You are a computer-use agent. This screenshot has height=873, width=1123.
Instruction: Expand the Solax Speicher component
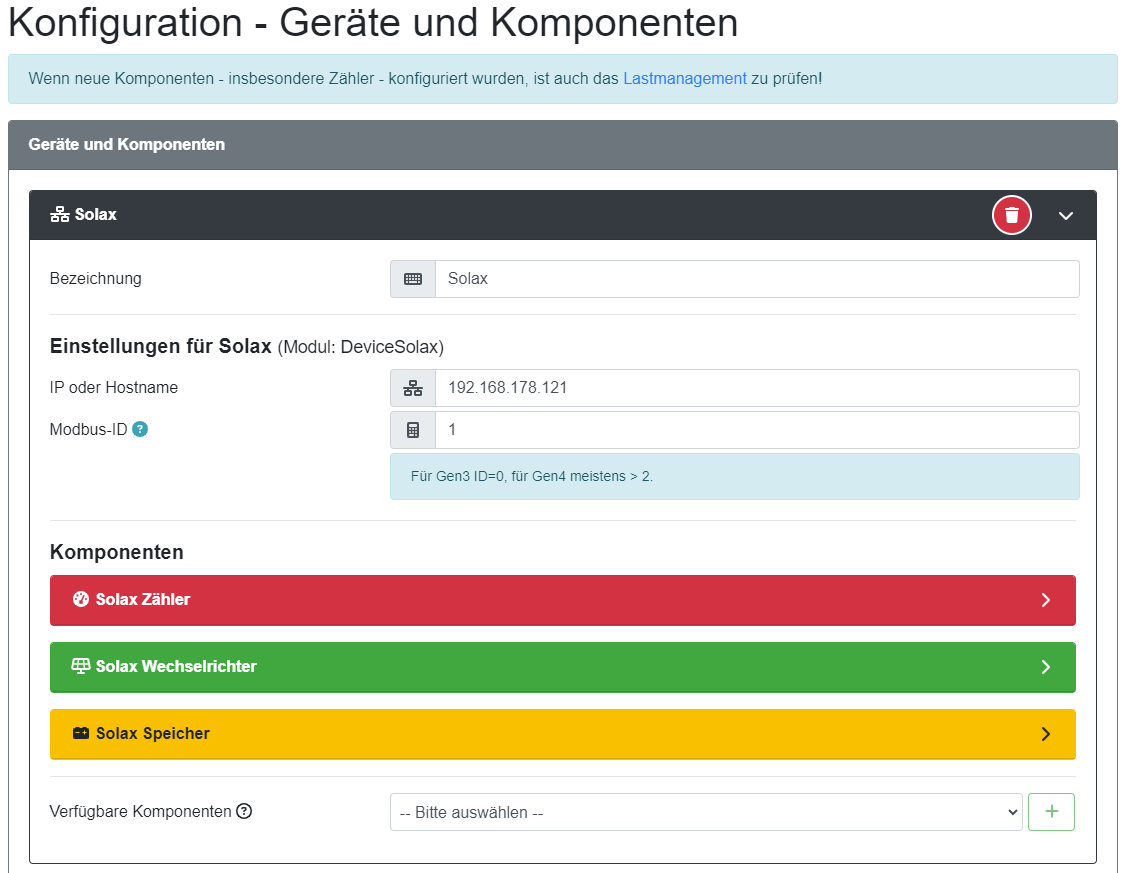click(x=563, y=734)
